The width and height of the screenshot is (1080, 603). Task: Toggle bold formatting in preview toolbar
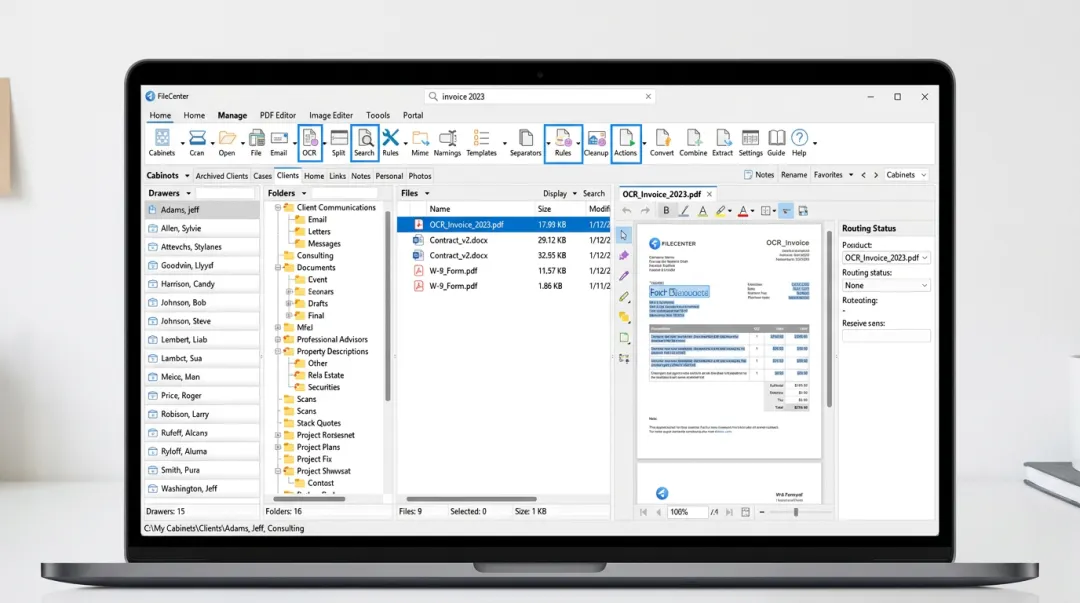point(666,211)
